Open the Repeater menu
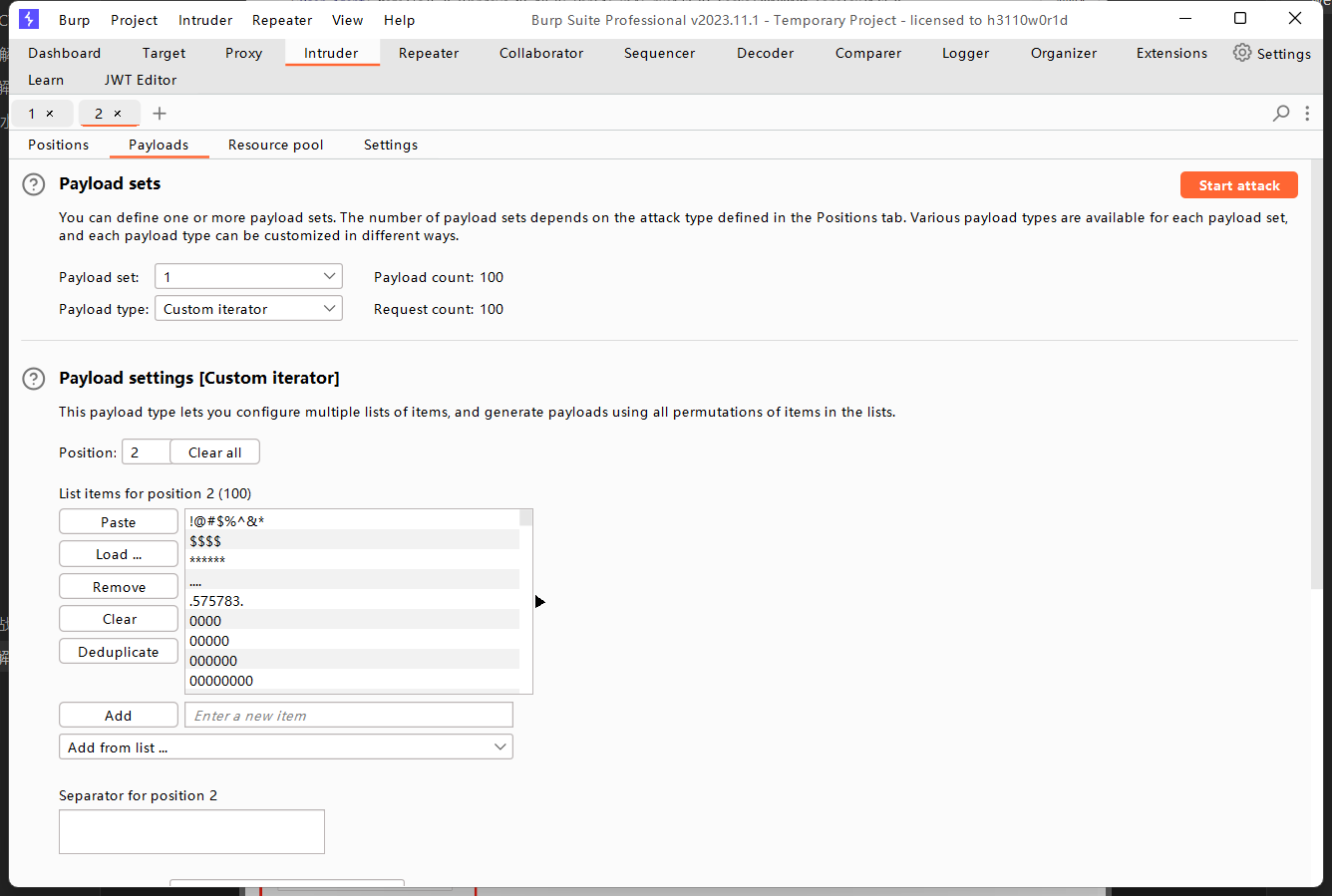1332x896 pixels. (282, 20)
